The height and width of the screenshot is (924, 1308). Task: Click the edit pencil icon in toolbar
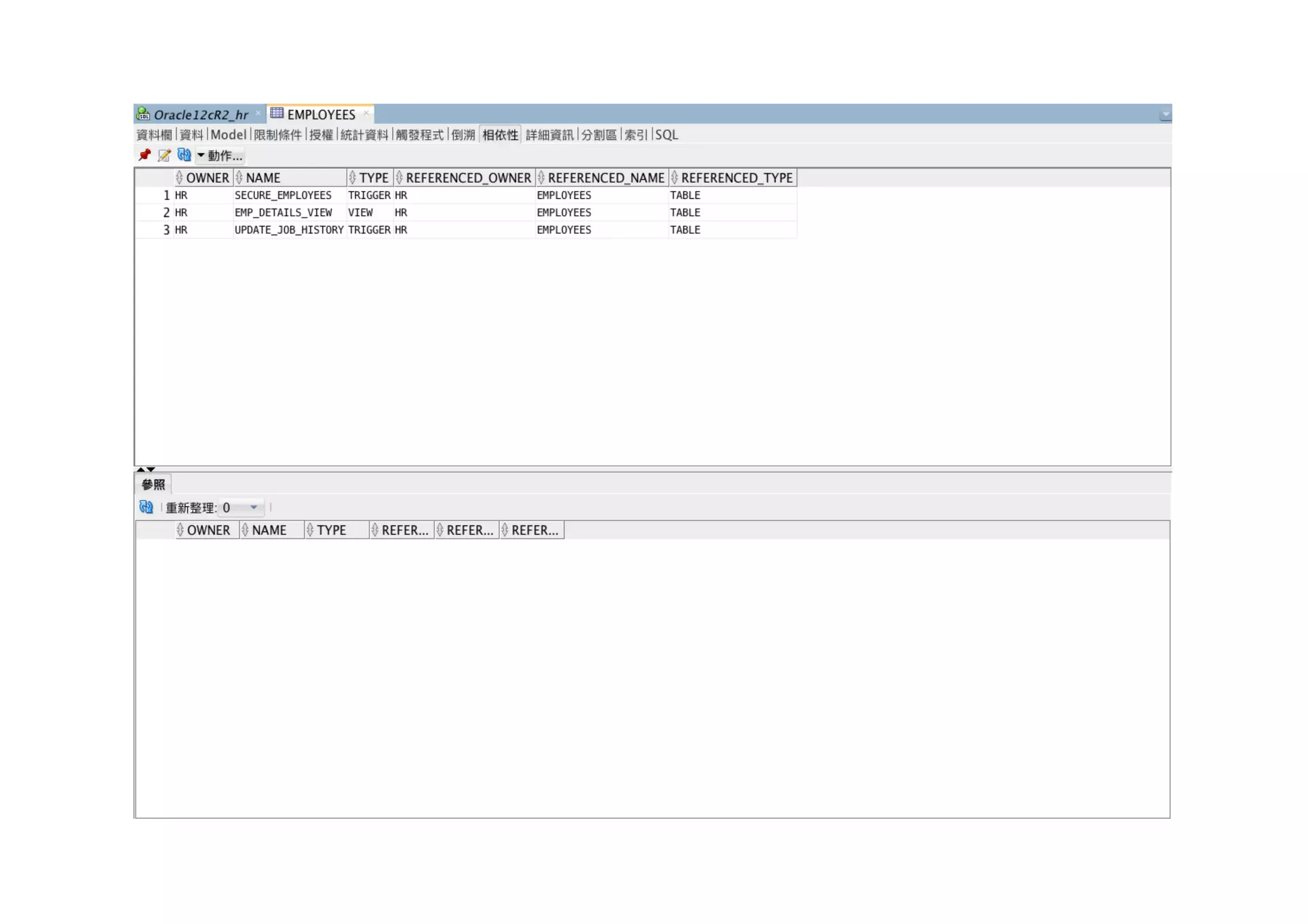[x=164, y=155]
